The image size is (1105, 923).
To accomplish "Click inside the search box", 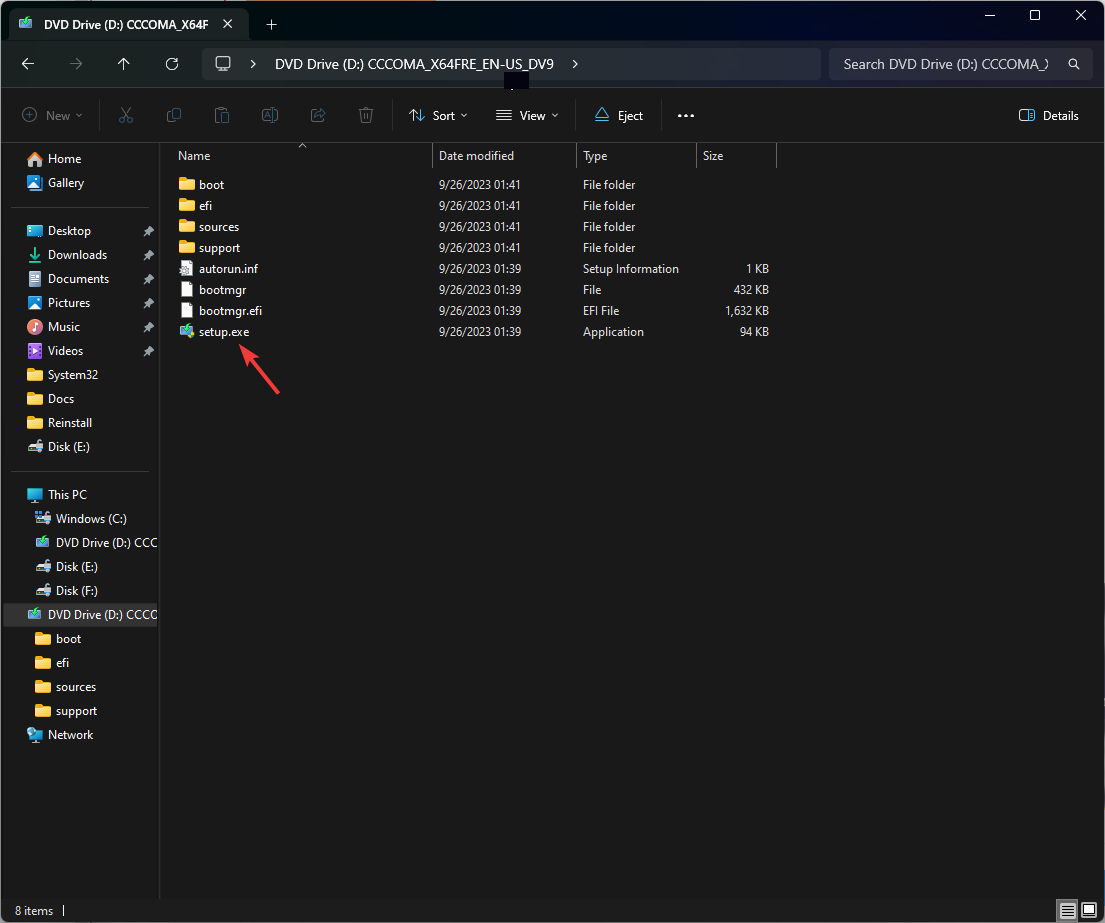I will coord(950,63).
